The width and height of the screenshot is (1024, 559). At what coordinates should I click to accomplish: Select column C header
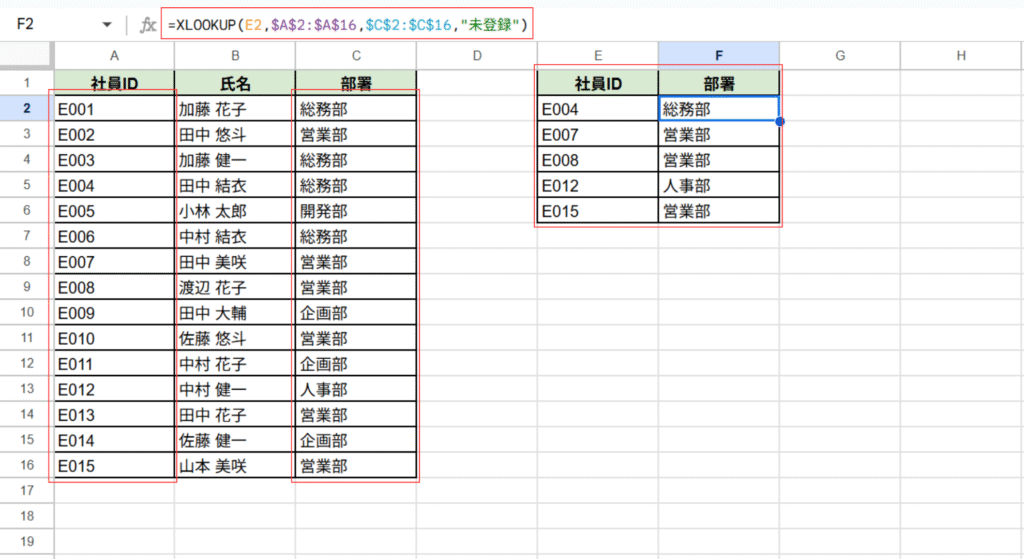[x=356, y=56]
